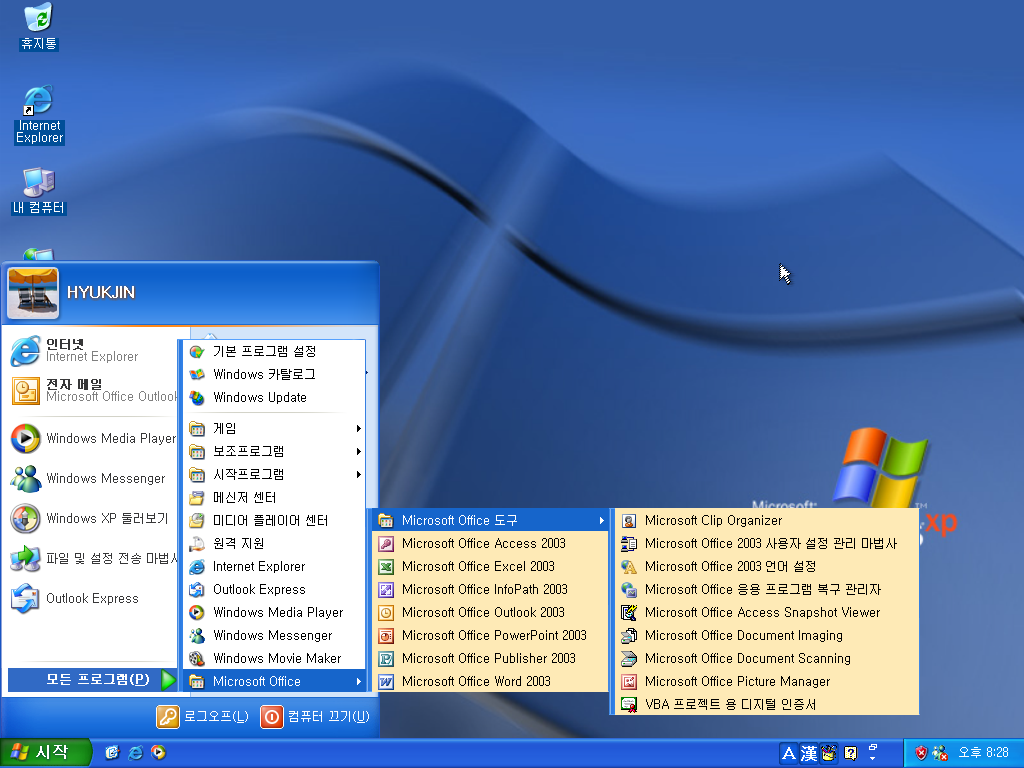1024x768 pixels.
Task: Select Internet Explorer in programs menu
Action: tap(274, 566)
